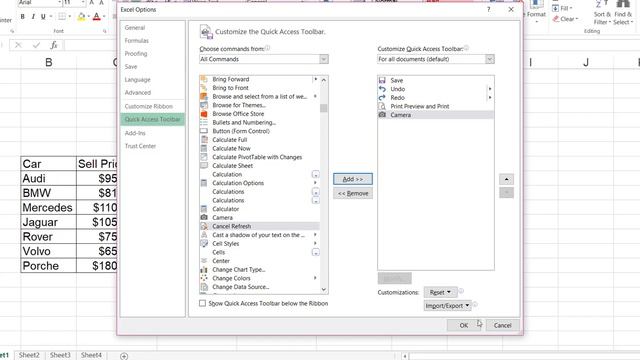Open the Formulas options category
Viewport: 640px width, 360px height.
[137, 41]
